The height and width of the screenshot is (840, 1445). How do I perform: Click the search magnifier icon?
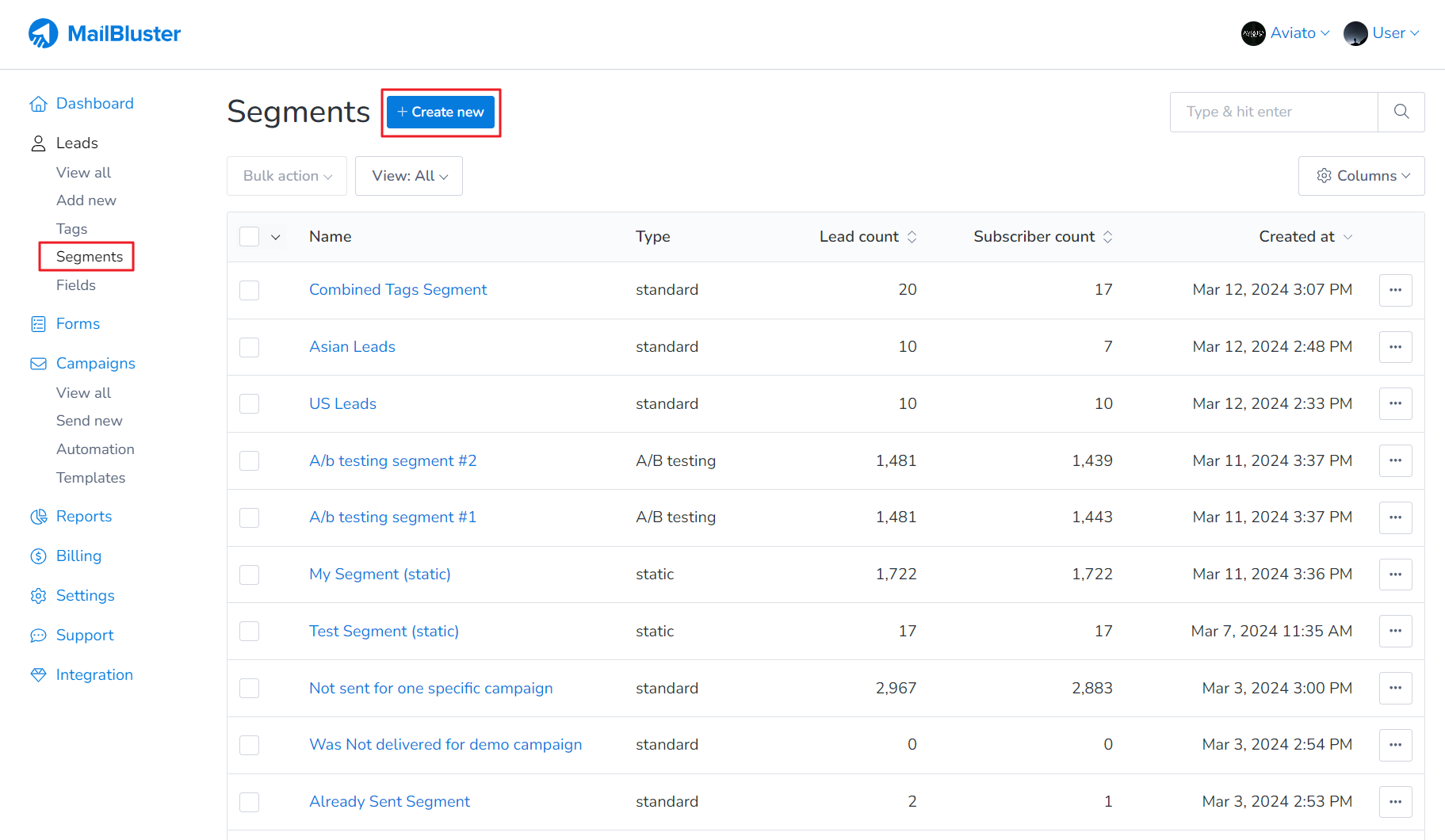[1401, 112]
